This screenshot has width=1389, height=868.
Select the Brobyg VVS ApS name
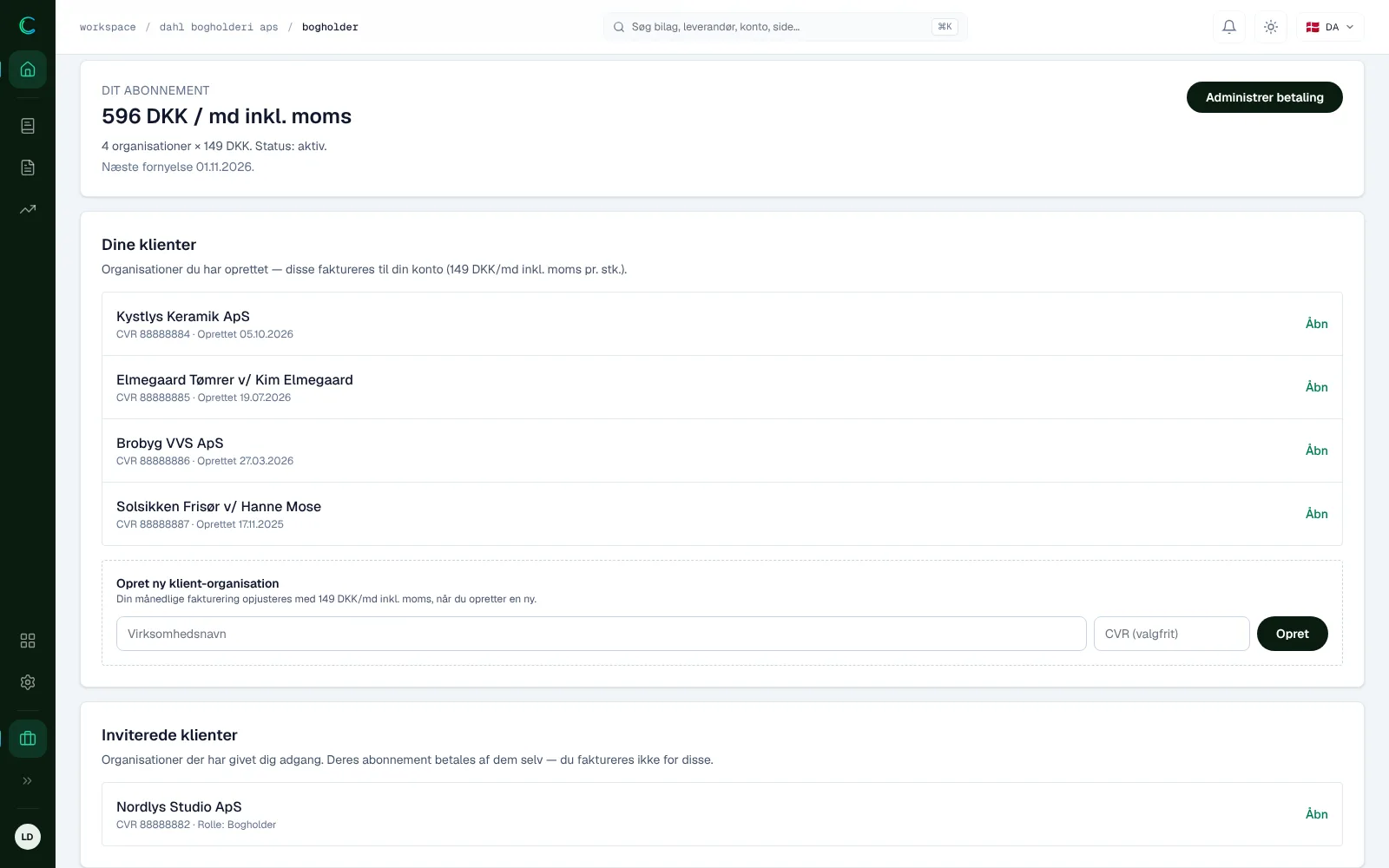tap(170, 444)
